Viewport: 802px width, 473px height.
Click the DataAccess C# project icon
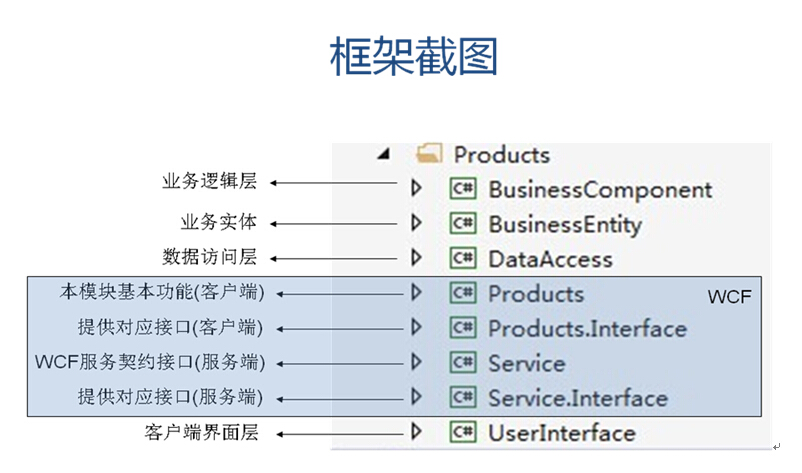point(463,258)
